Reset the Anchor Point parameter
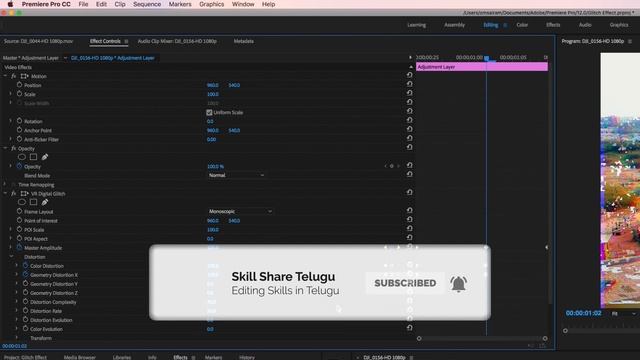Screen dimensions: 640x360 pyautogui.click(x=409, y=129)
